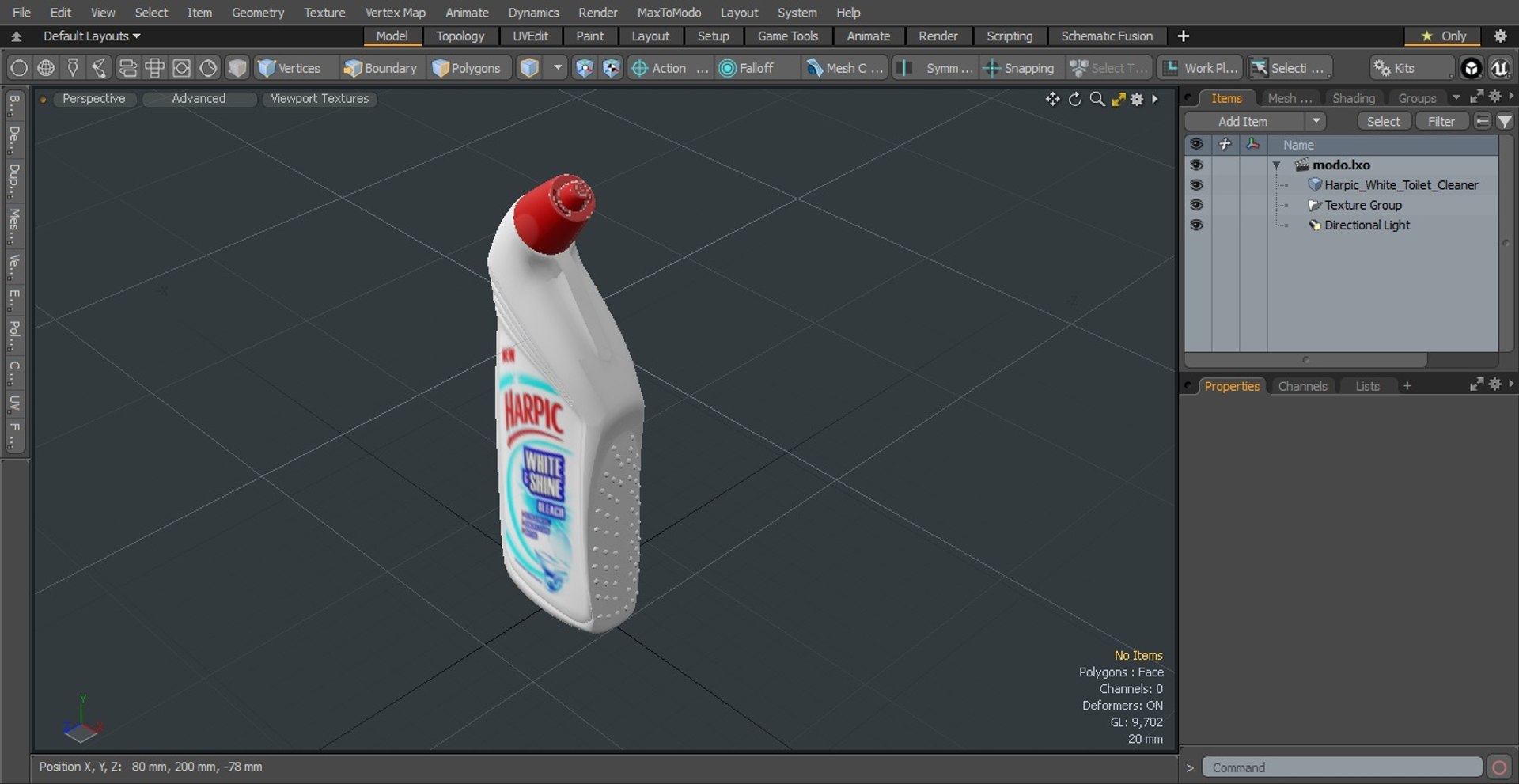
Task: Toggle visibility of Directional Light
Action: click(x=1196, y=225)
